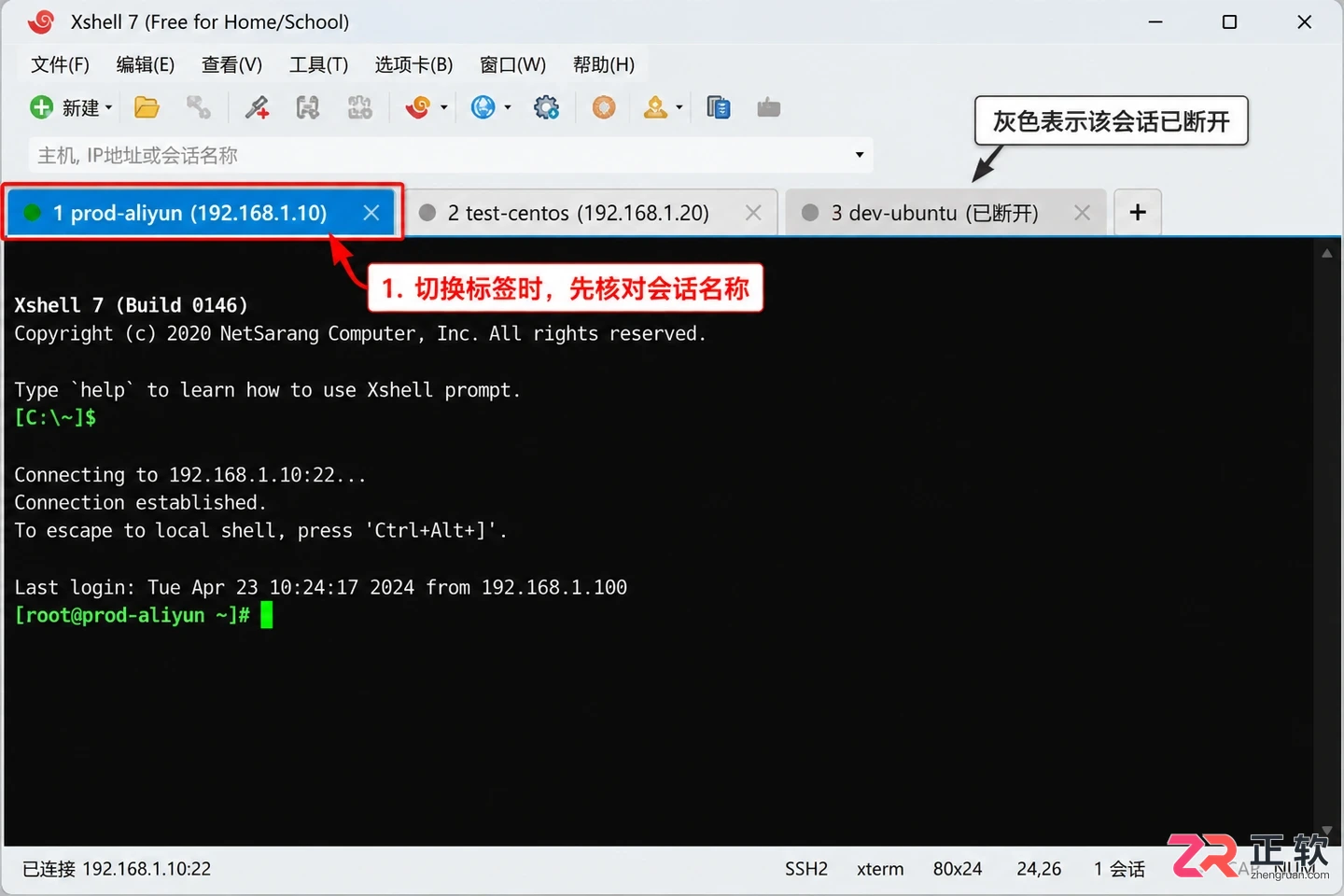The width and height of the screenshot is (1344, 896).
Task: Open sessions folder icon in toolbar
Action: coord(147,108)
